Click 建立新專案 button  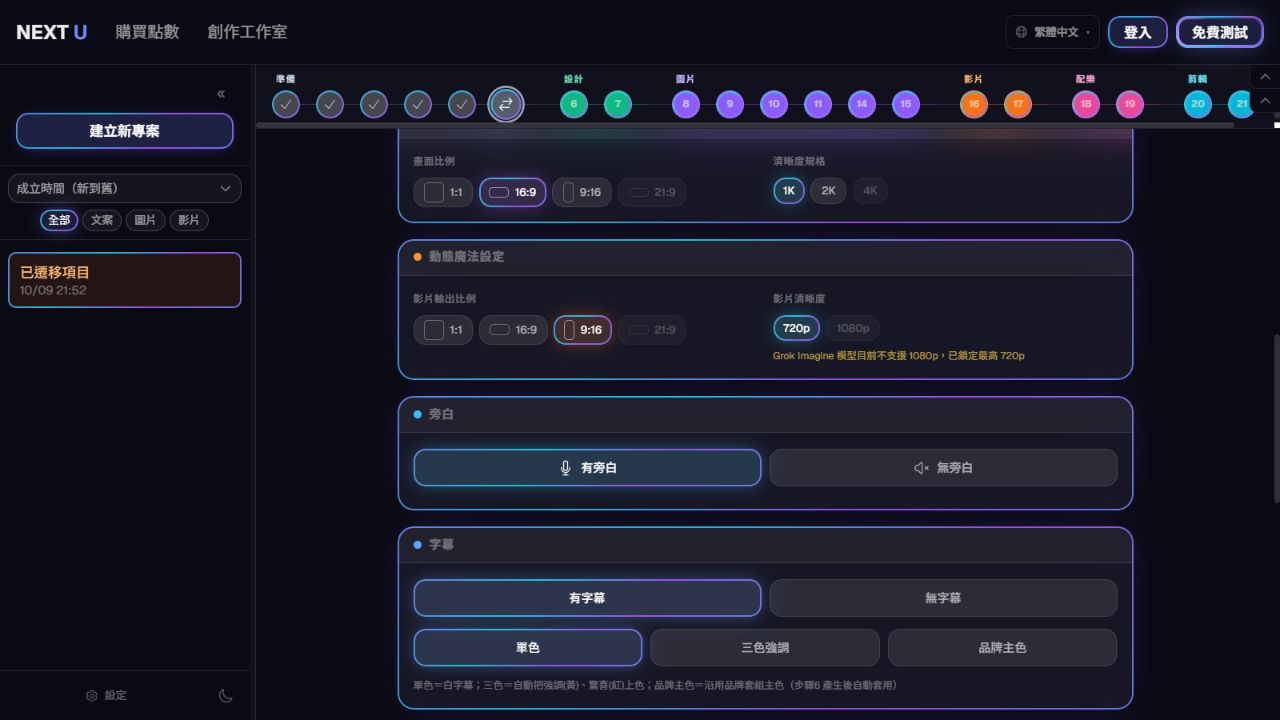(125, 131)
